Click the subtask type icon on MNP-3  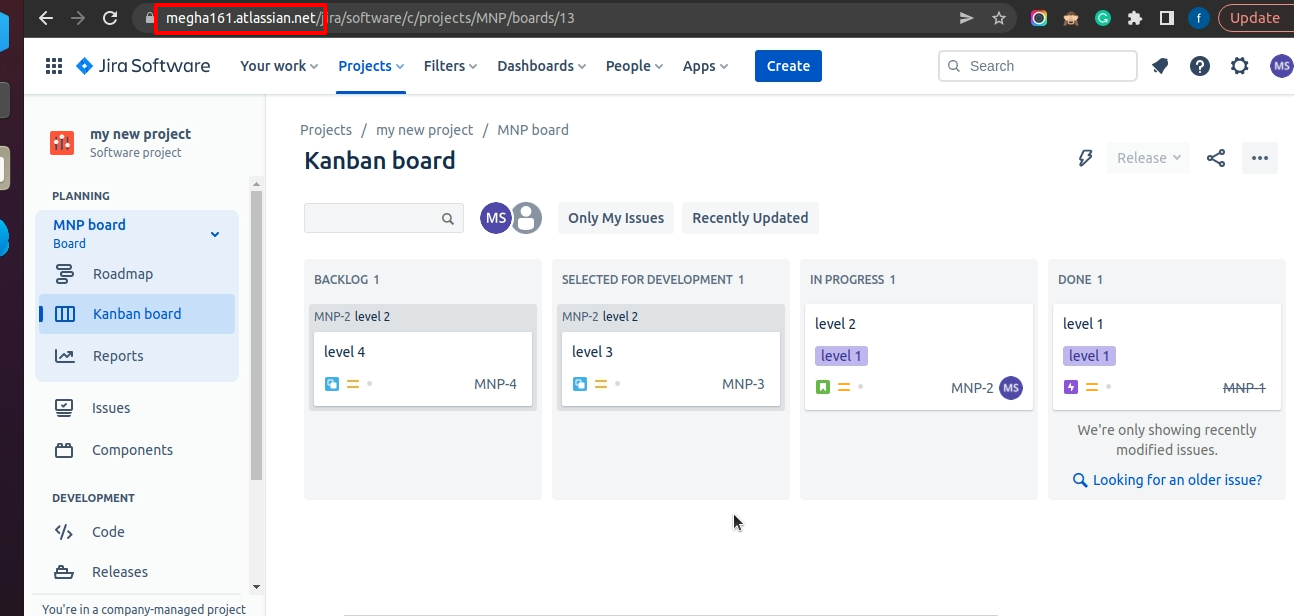coord(580,384)
